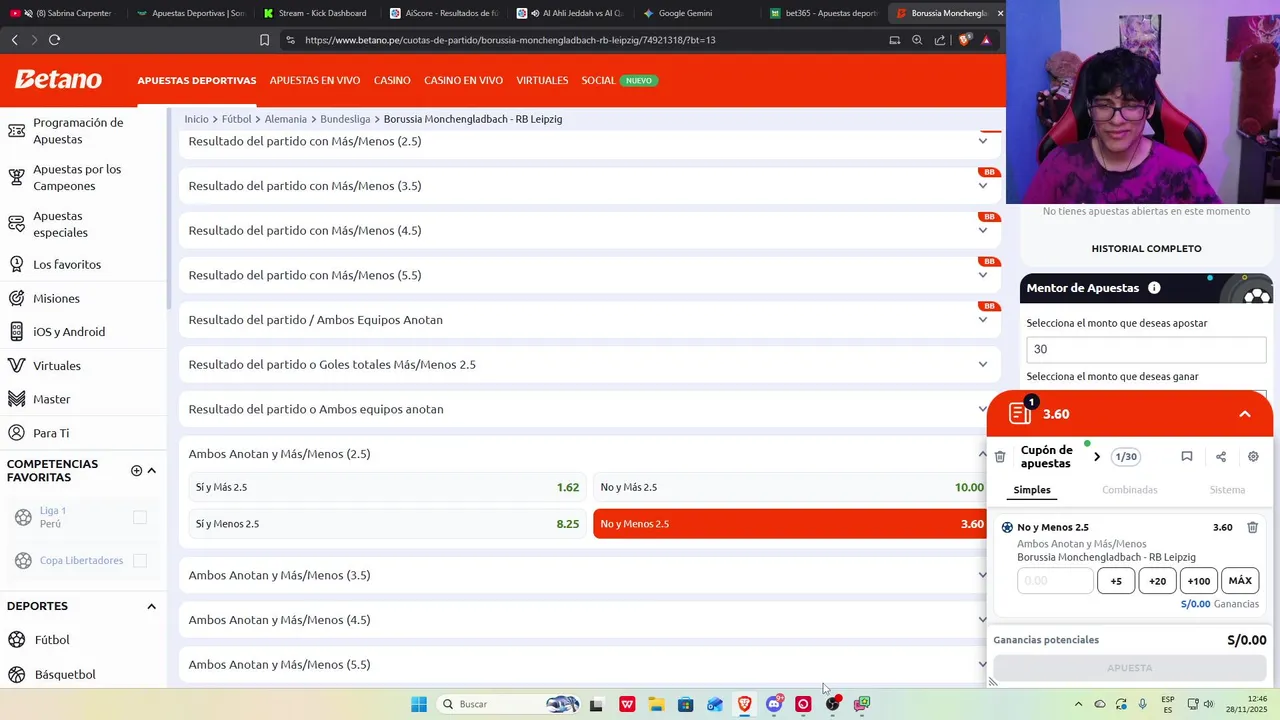Switch to the Sistema tab in the bet slip
The height and width of the screenshot is (720, 1280).
tap(1227, 490)
